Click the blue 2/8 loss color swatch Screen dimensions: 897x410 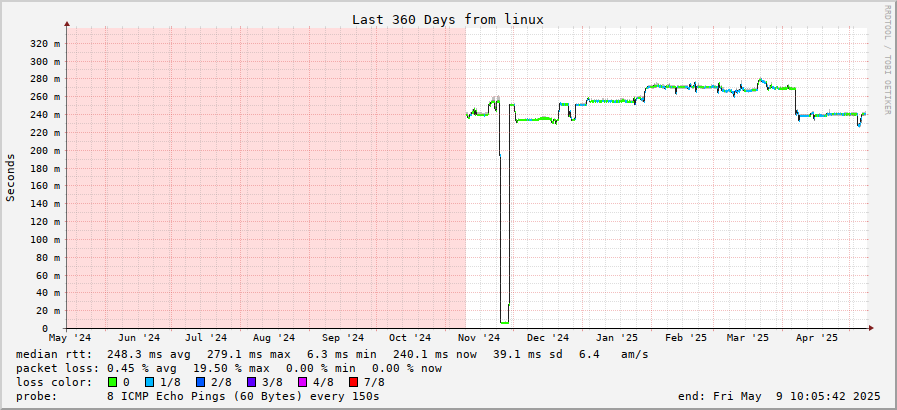coord(201,382)
